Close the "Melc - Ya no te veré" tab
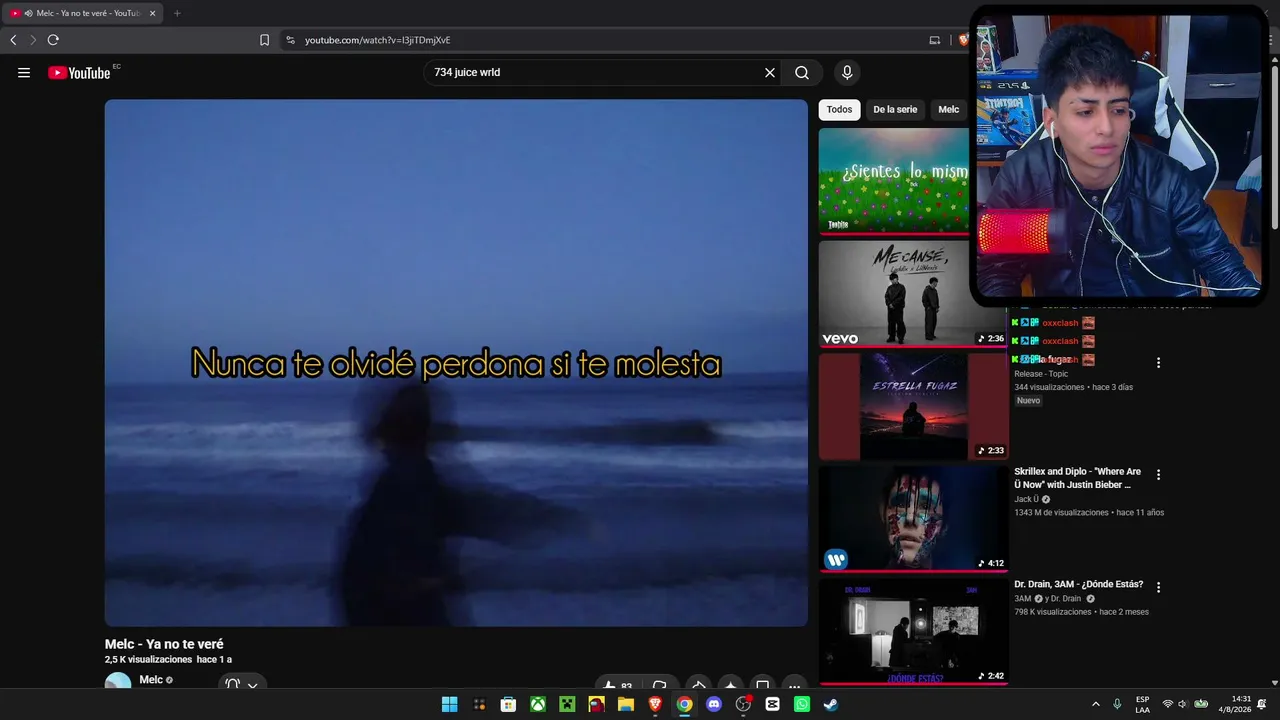Screen dimensions: 1280x720 click(153, 13)
